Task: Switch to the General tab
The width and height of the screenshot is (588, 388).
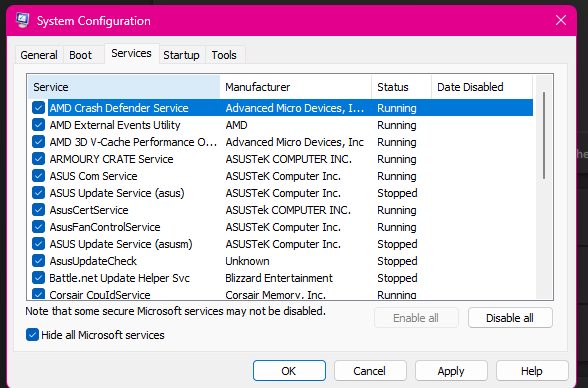Action: point(39,55)
